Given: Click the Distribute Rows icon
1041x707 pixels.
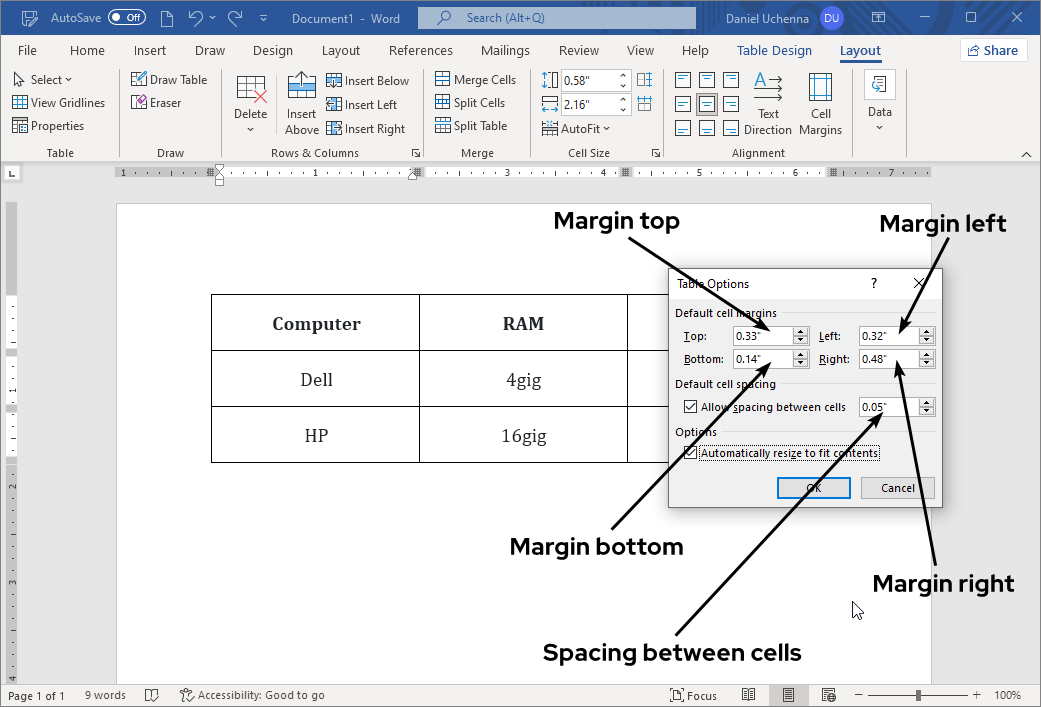Looking at the screenshot, I should (x=645, y=79).
